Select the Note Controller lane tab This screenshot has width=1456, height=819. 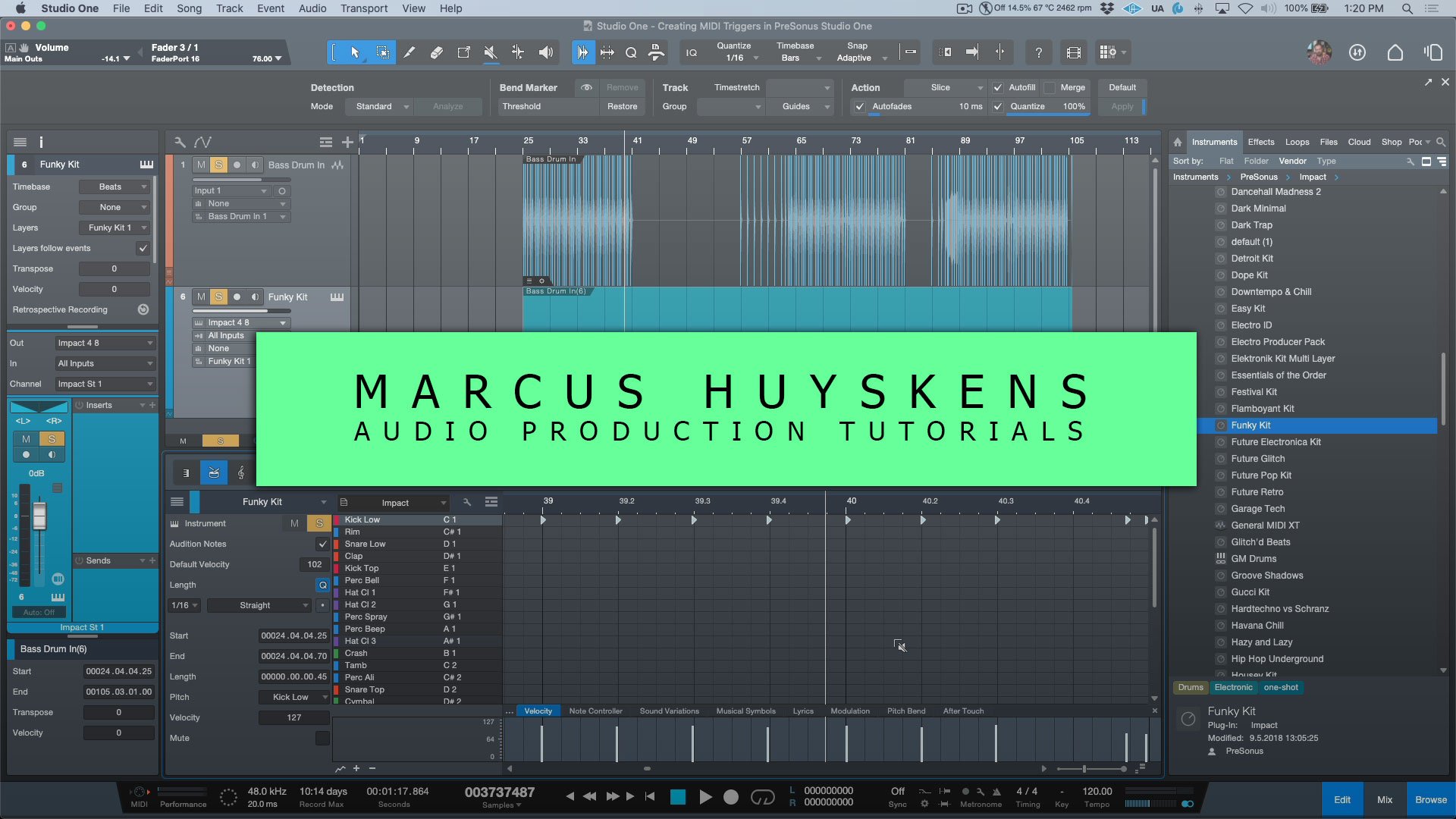pyautogui.click(x=595, y=711)
